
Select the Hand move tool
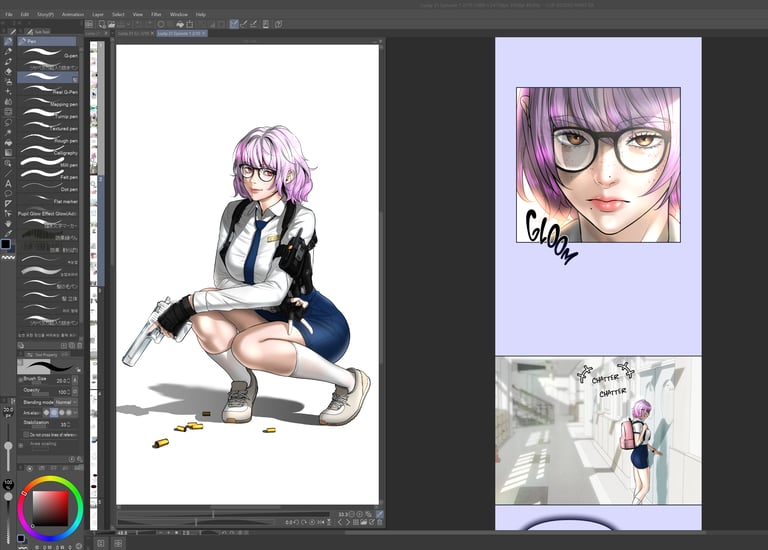click(8, 223)
